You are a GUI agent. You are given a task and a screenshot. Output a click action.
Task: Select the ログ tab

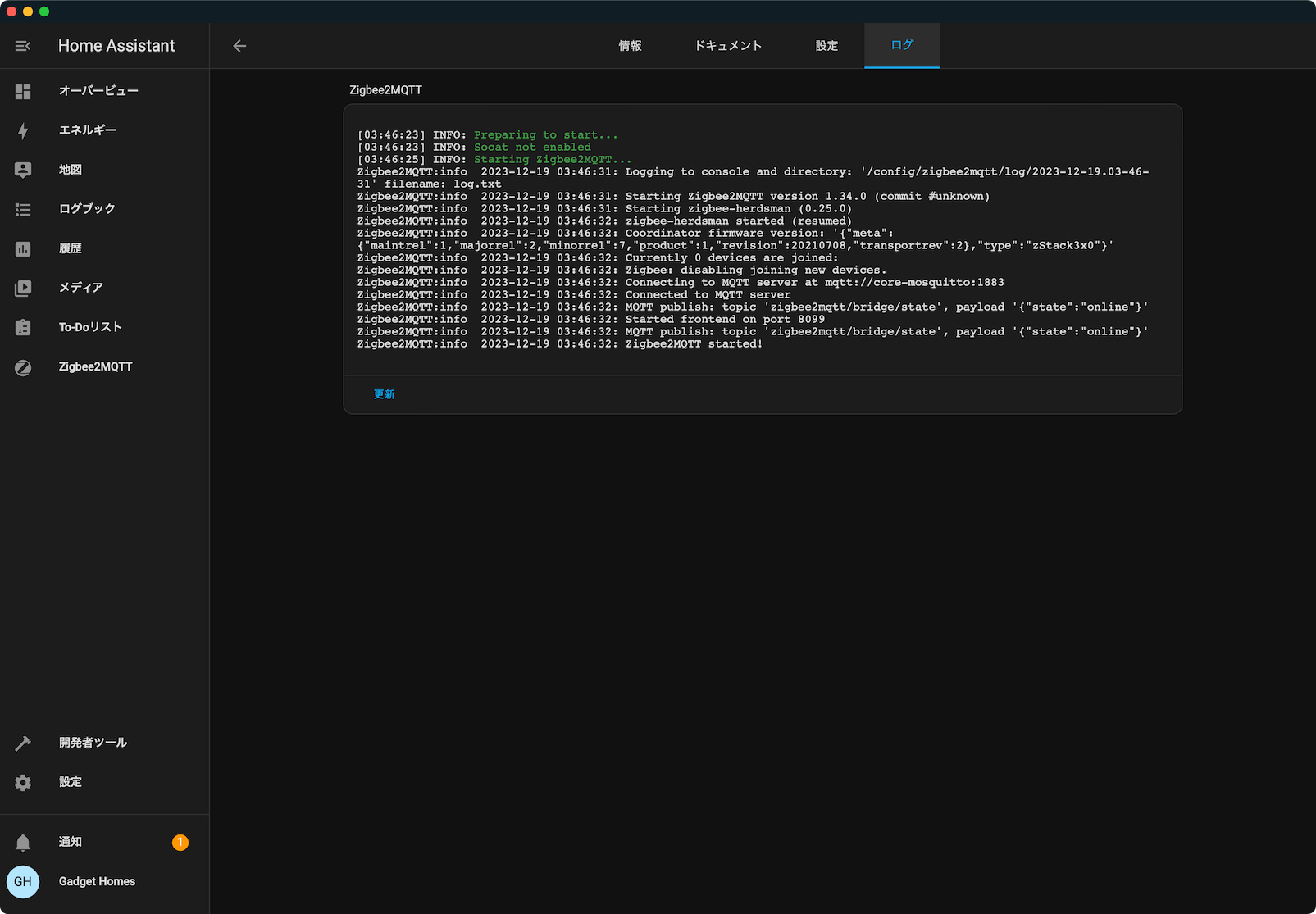pos(902,45)
